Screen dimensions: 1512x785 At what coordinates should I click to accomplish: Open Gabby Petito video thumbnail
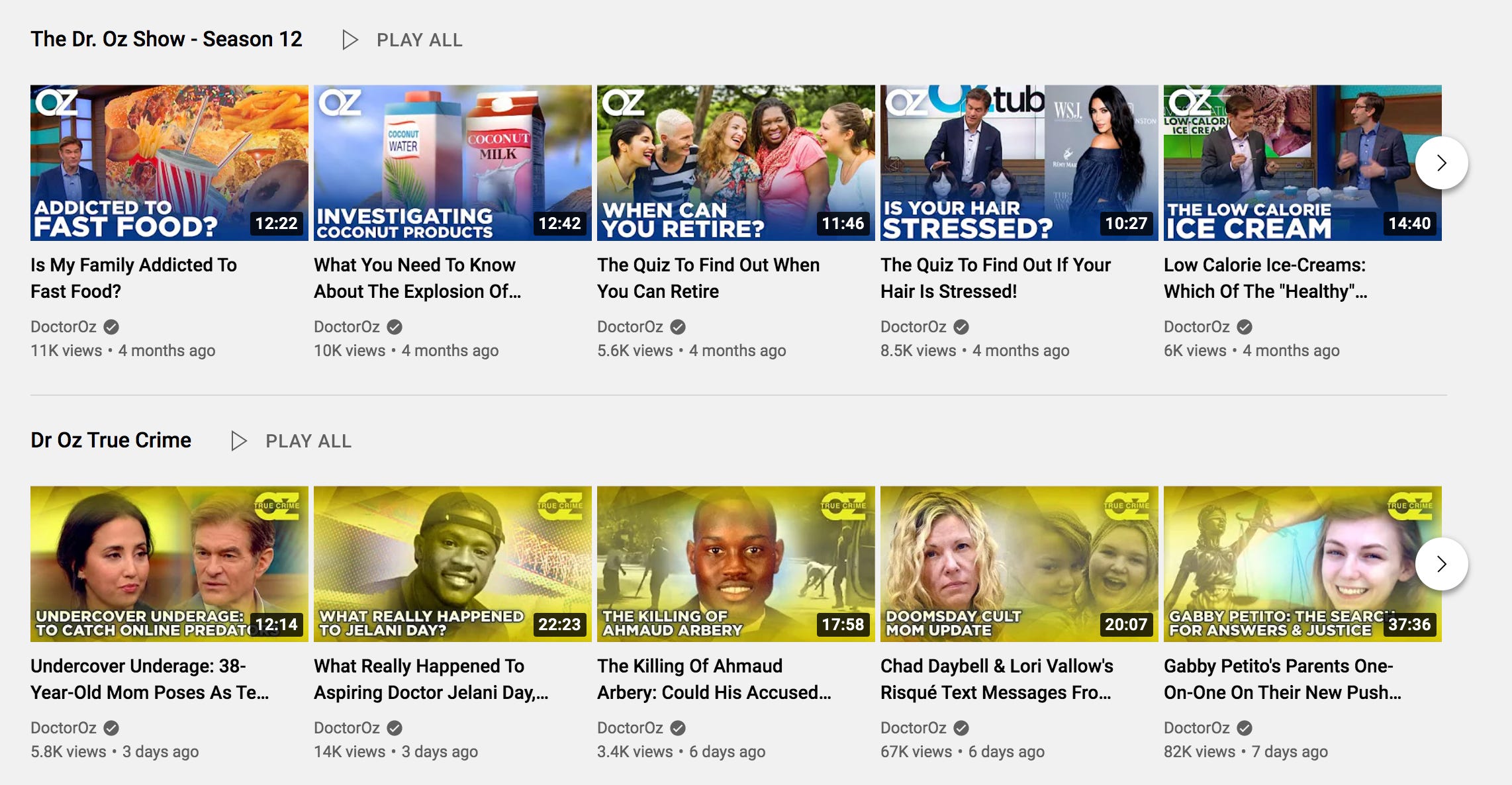[x=1303, y=564]
